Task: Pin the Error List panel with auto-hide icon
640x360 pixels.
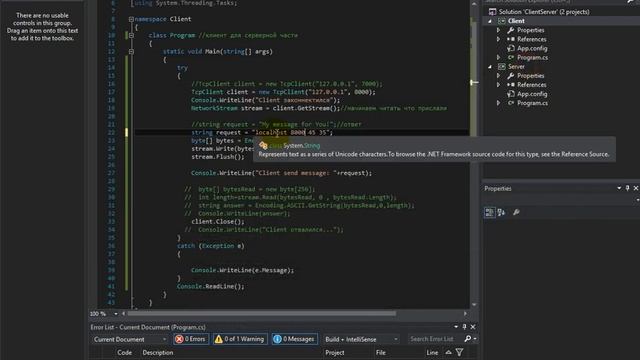Action: click(x=464, y=327)
